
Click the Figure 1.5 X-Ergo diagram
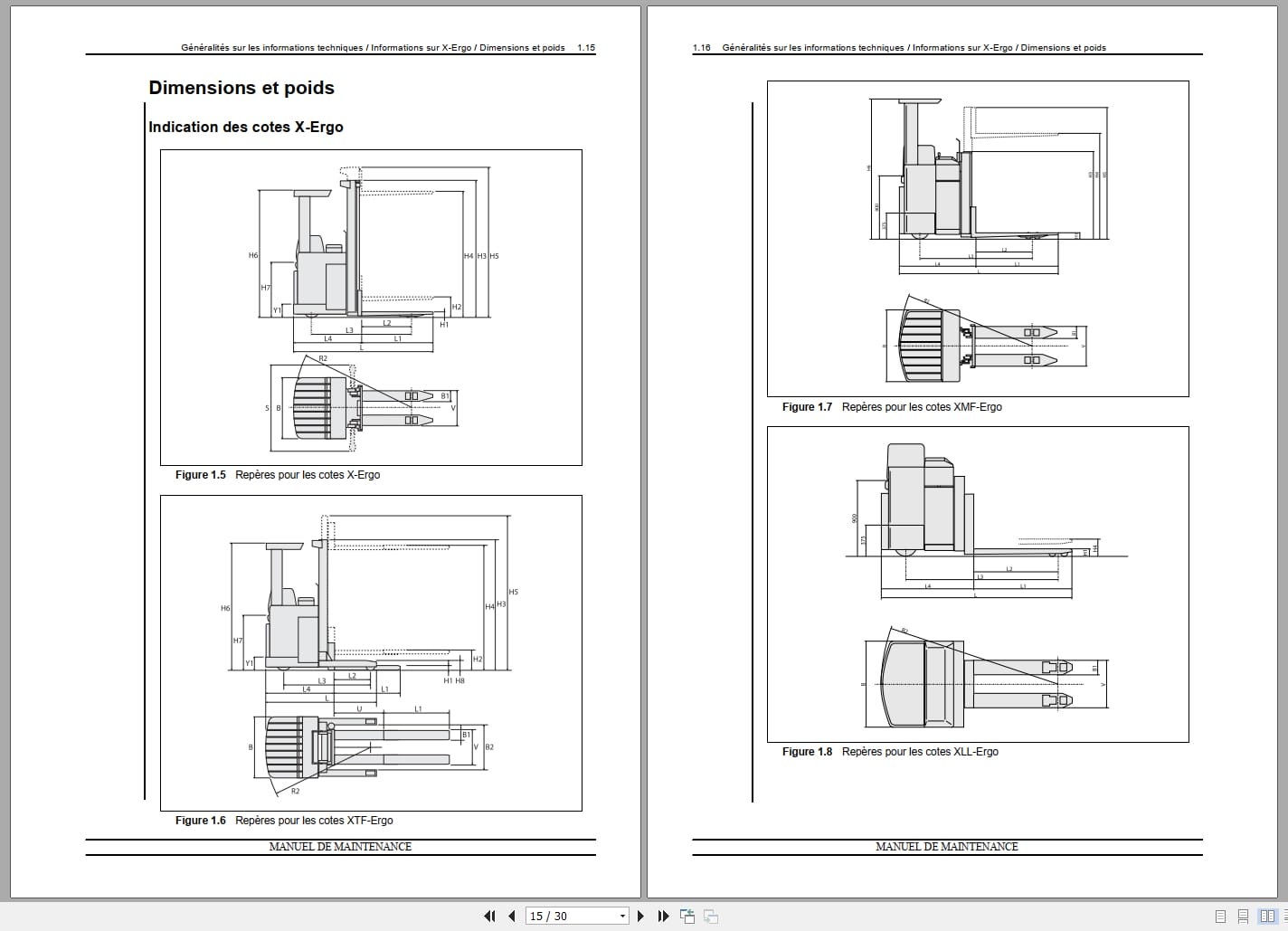click(x=371, y=308)
